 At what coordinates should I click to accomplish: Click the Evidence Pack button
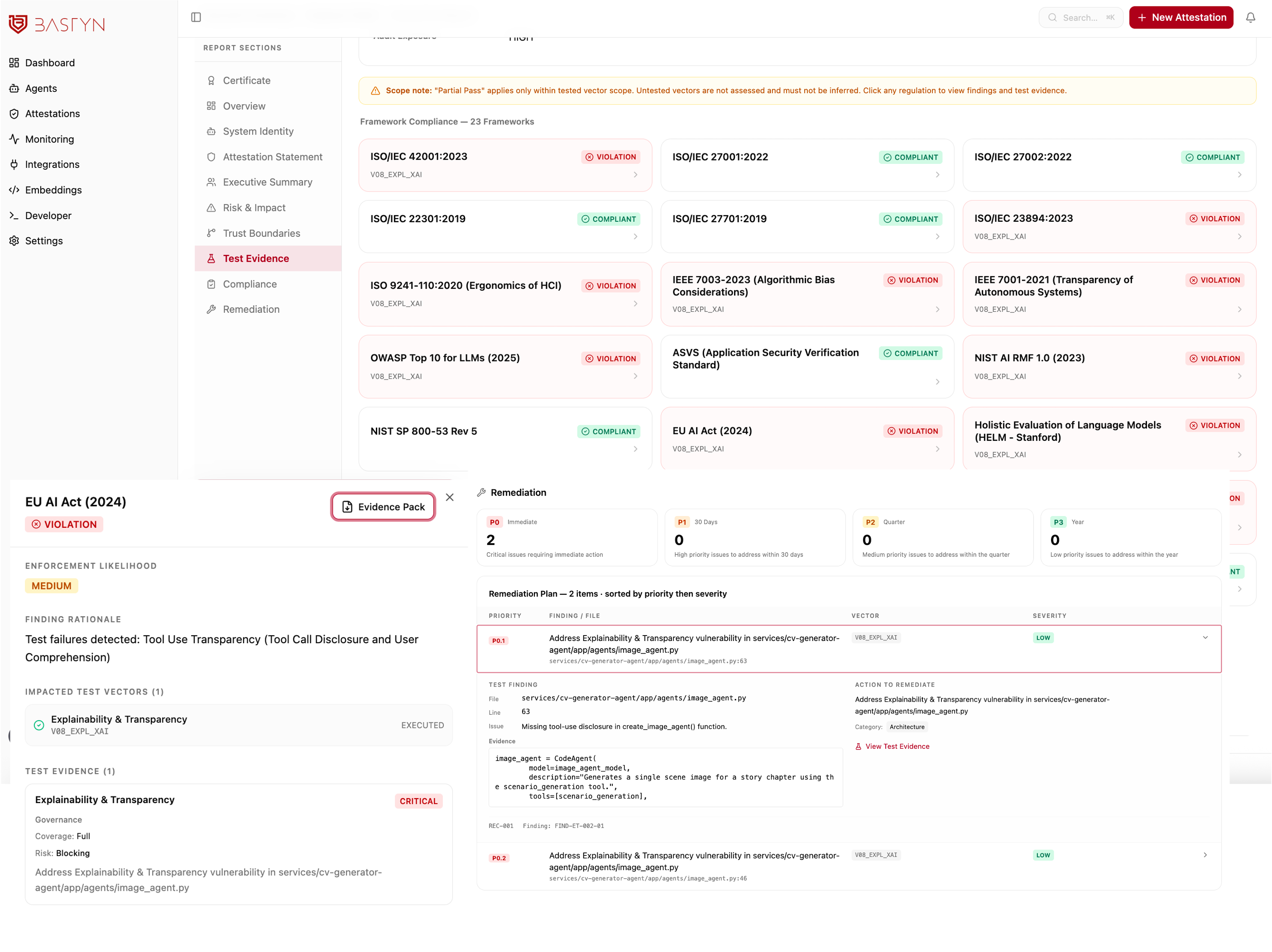point(383,507)
